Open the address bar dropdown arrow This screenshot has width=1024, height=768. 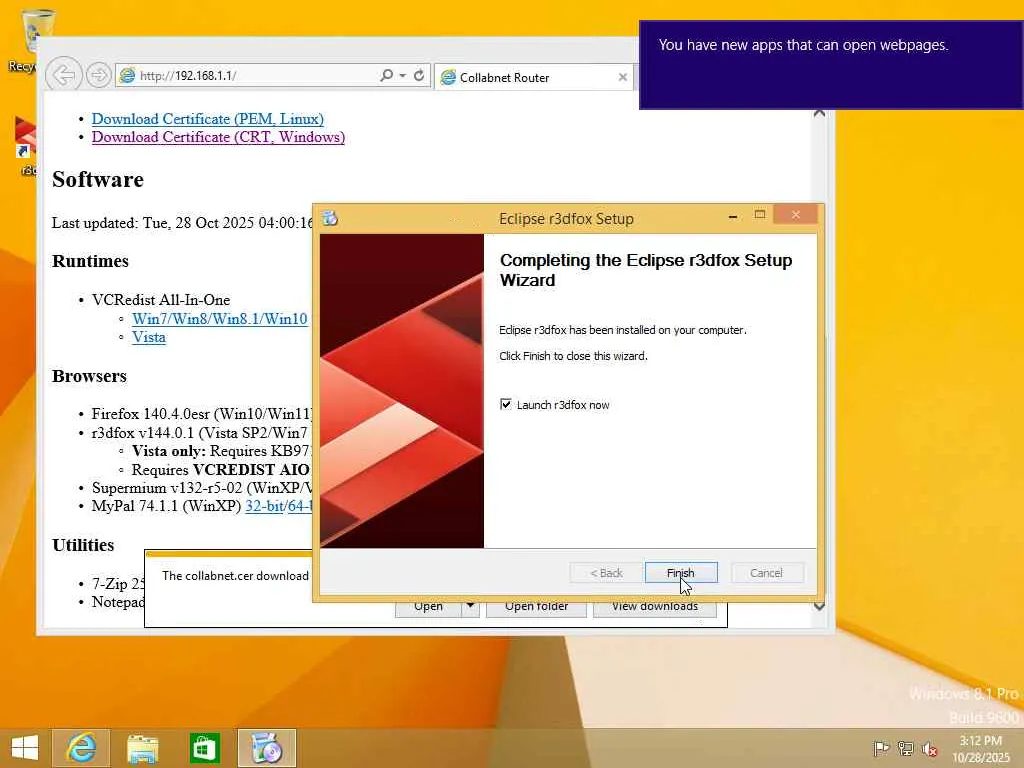coord(403,76)
